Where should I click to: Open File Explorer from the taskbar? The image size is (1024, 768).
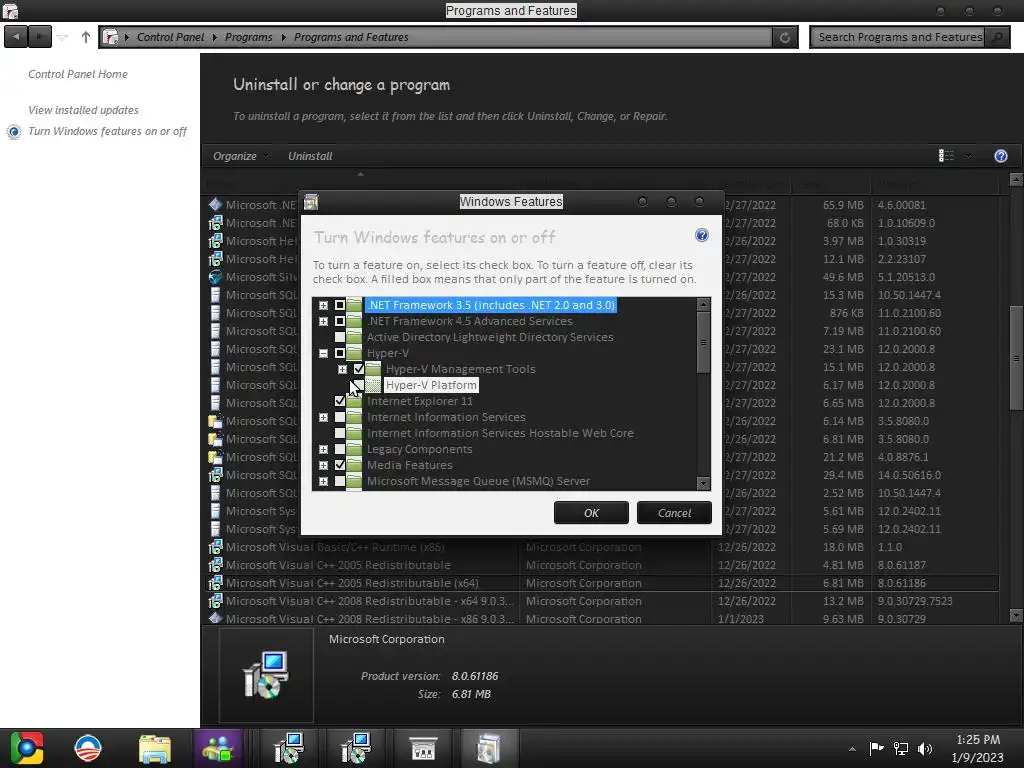155,748
